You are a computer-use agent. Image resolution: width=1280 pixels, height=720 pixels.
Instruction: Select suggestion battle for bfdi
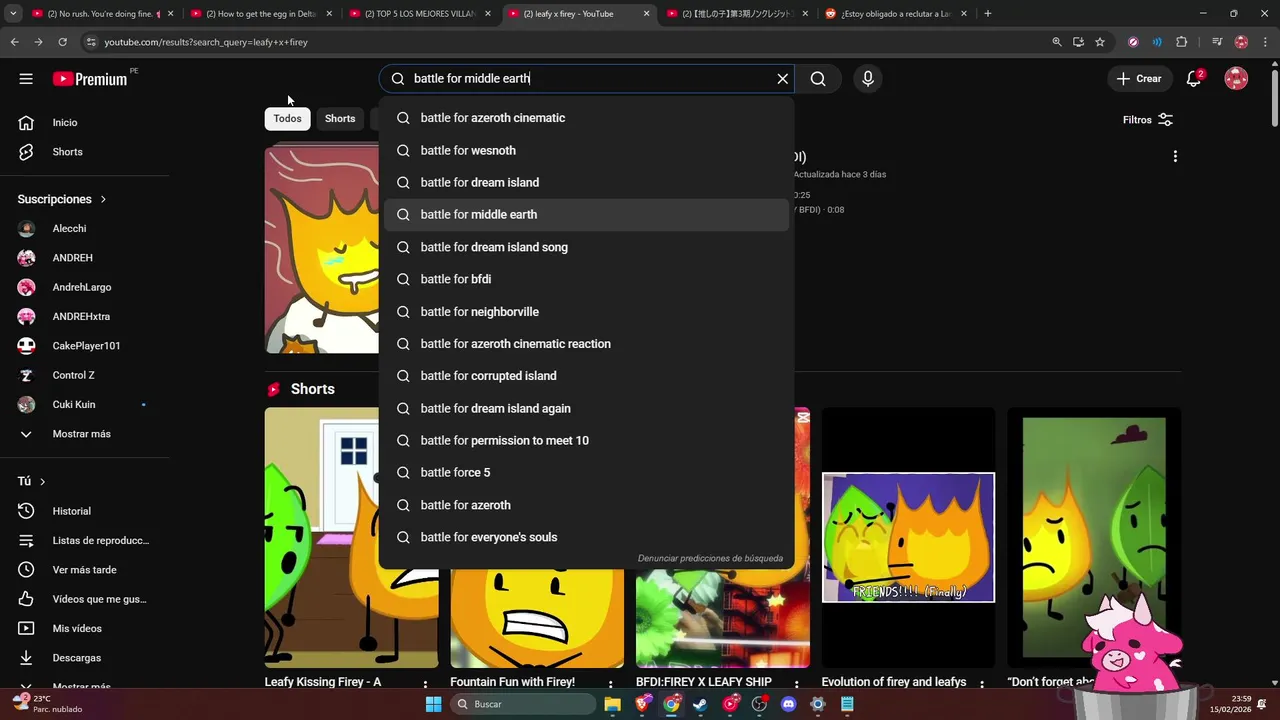pos(586,279)
